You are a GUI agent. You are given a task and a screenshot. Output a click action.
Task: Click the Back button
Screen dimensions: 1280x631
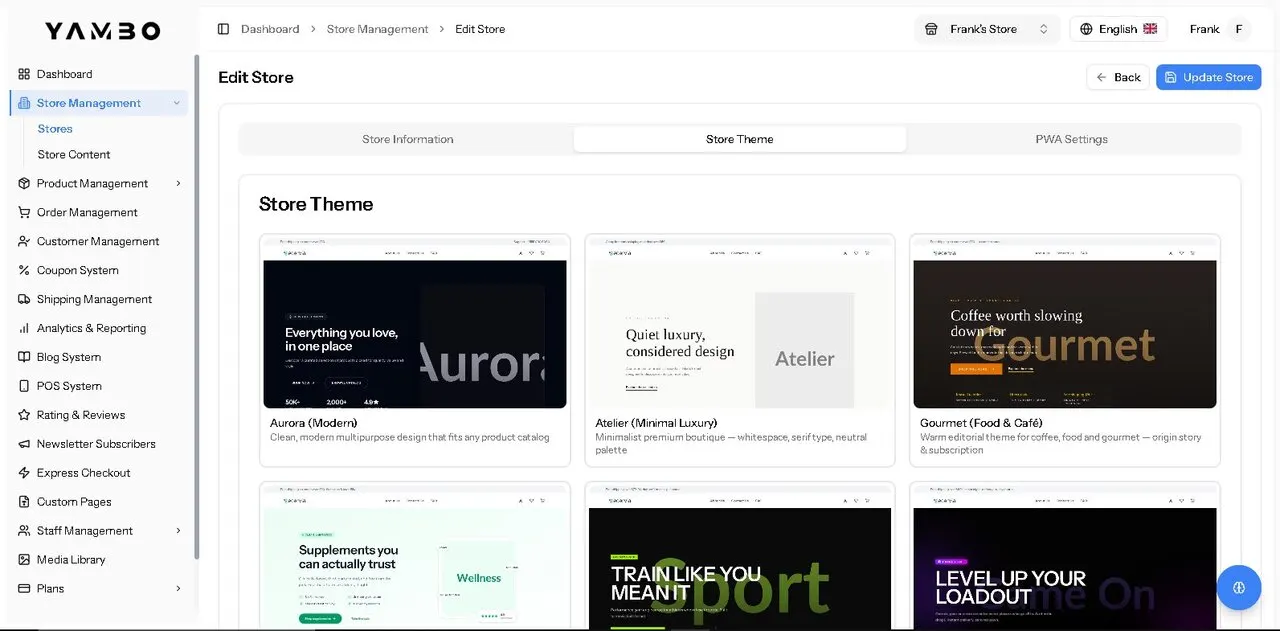pyautogui.click(x=1118, y=77)
